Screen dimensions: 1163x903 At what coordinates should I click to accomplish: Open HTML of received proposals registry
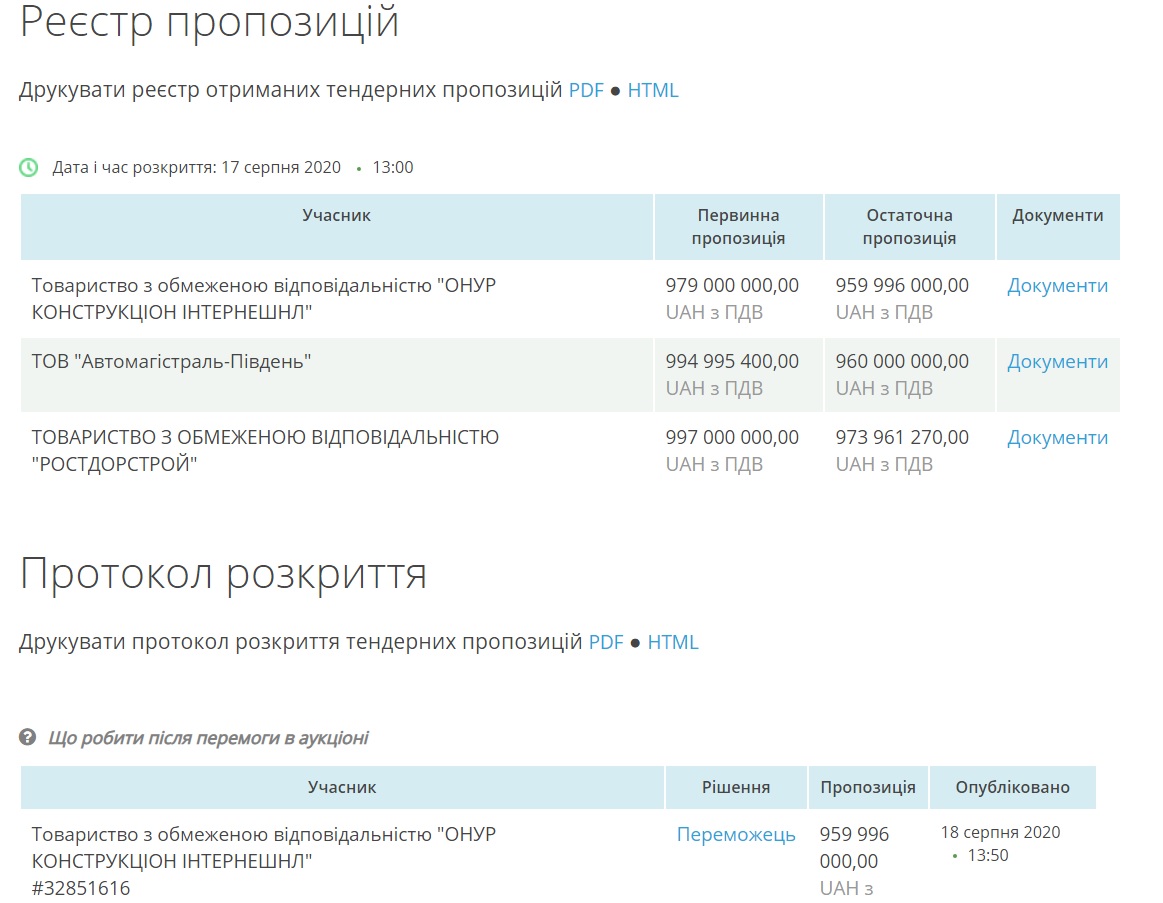pos(653,90)
